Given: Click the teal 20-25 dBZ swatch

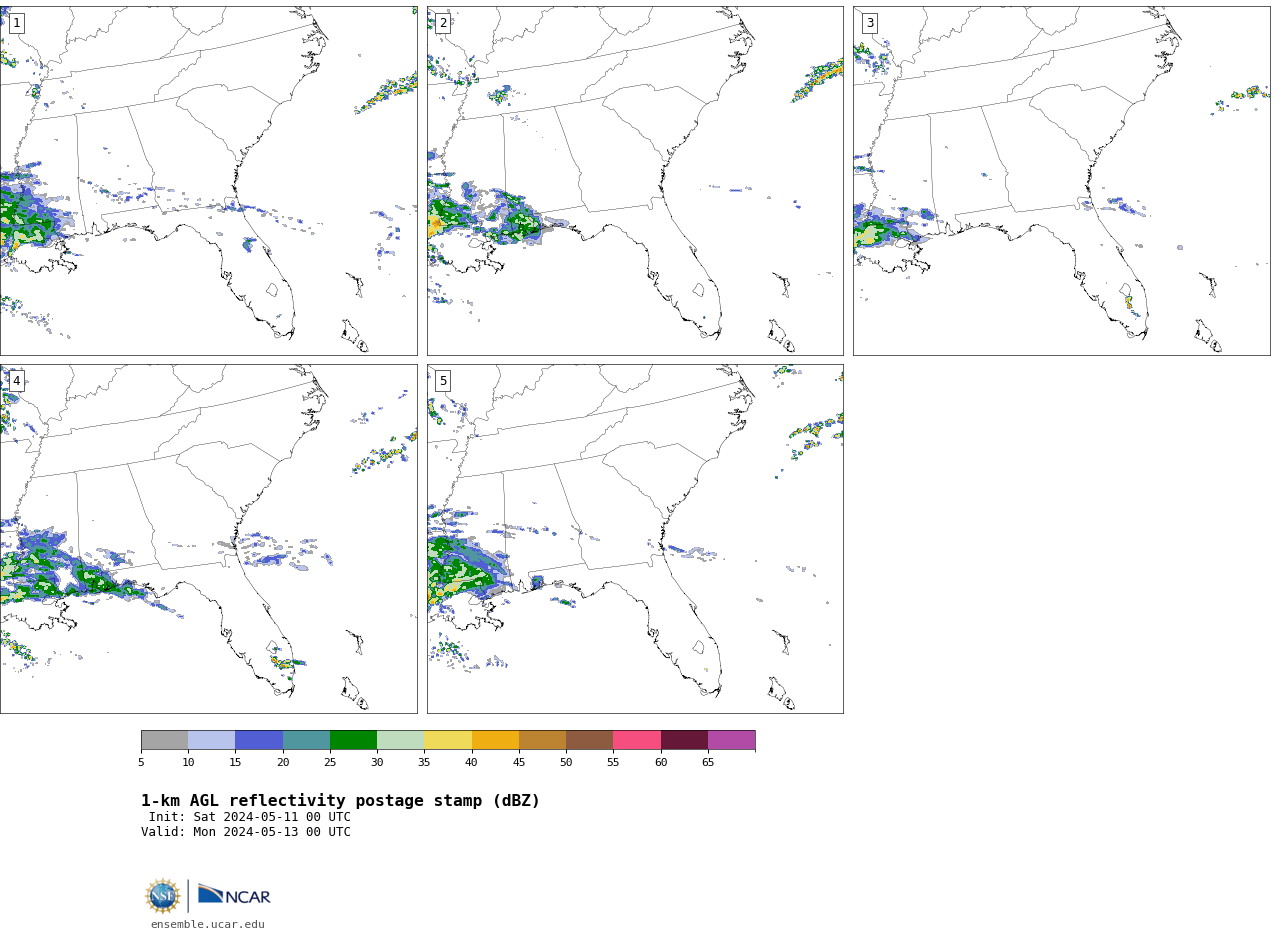Looking at the screenshot, I should 306,740.
